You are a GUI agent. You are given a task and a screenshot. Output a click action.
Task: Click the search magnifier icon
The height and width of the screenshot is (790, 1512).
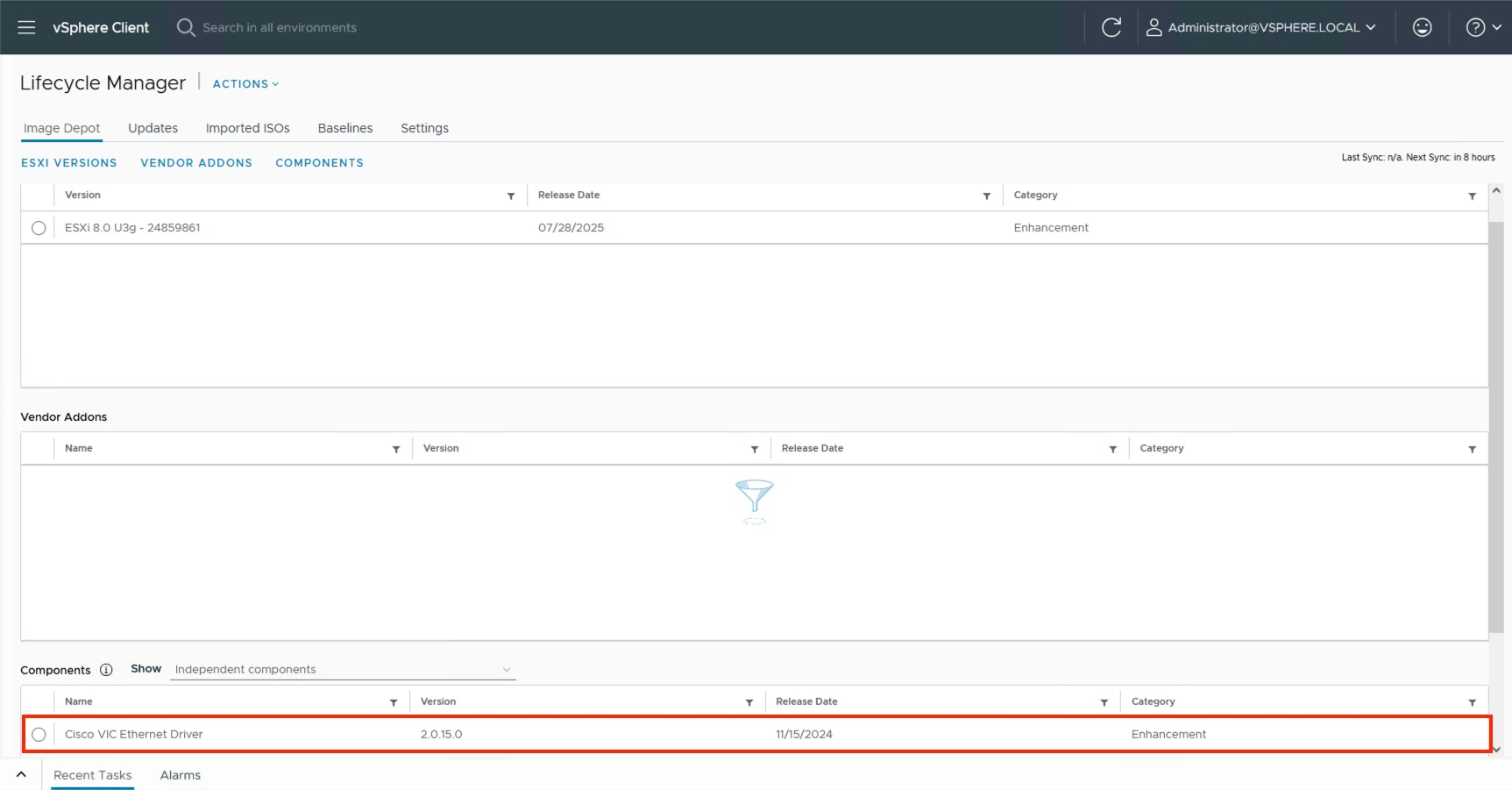[185, 27]
